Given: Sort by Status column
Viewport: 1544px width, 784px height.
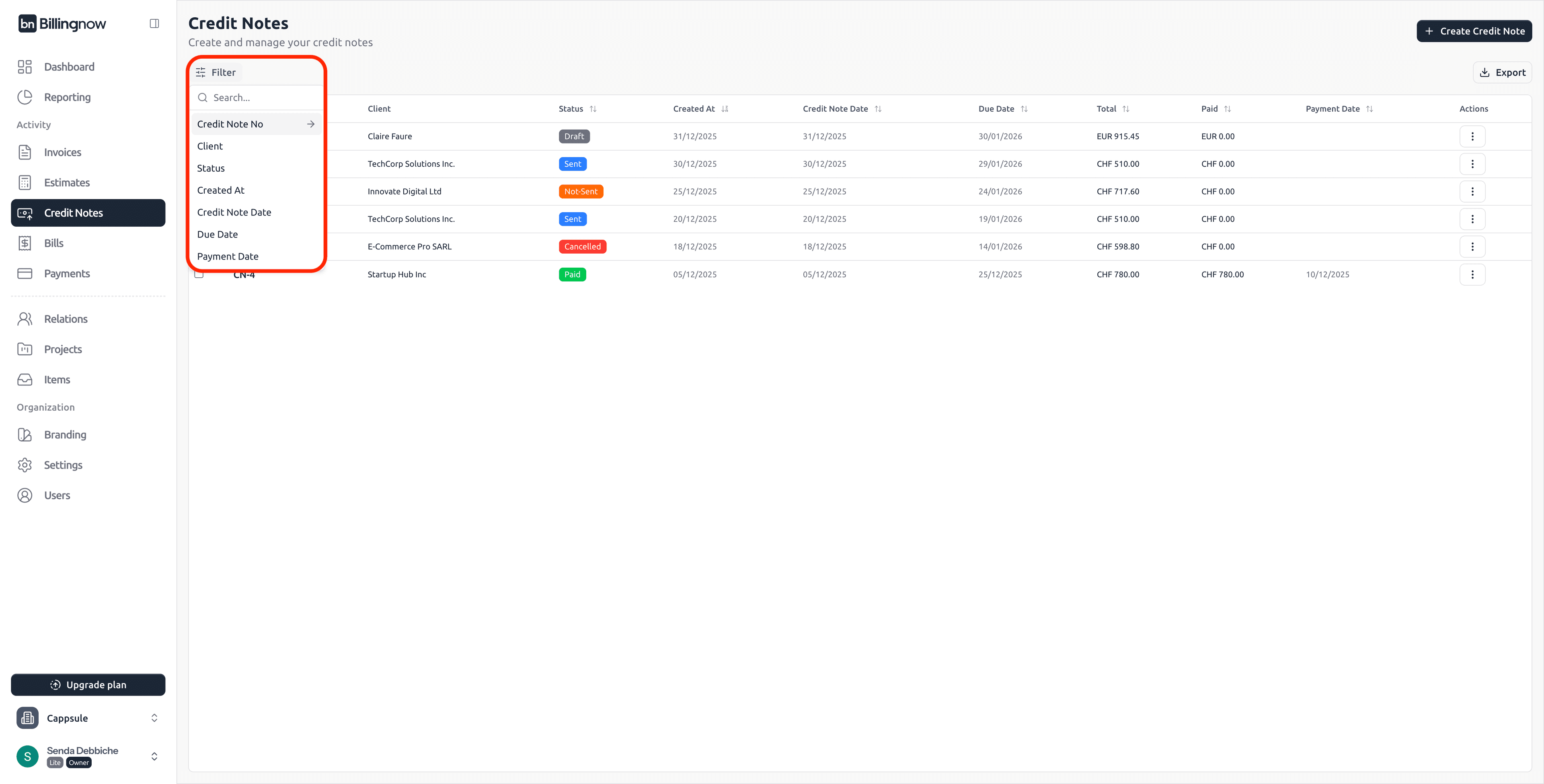Looking at the screenshot, I should click(592, 109).
